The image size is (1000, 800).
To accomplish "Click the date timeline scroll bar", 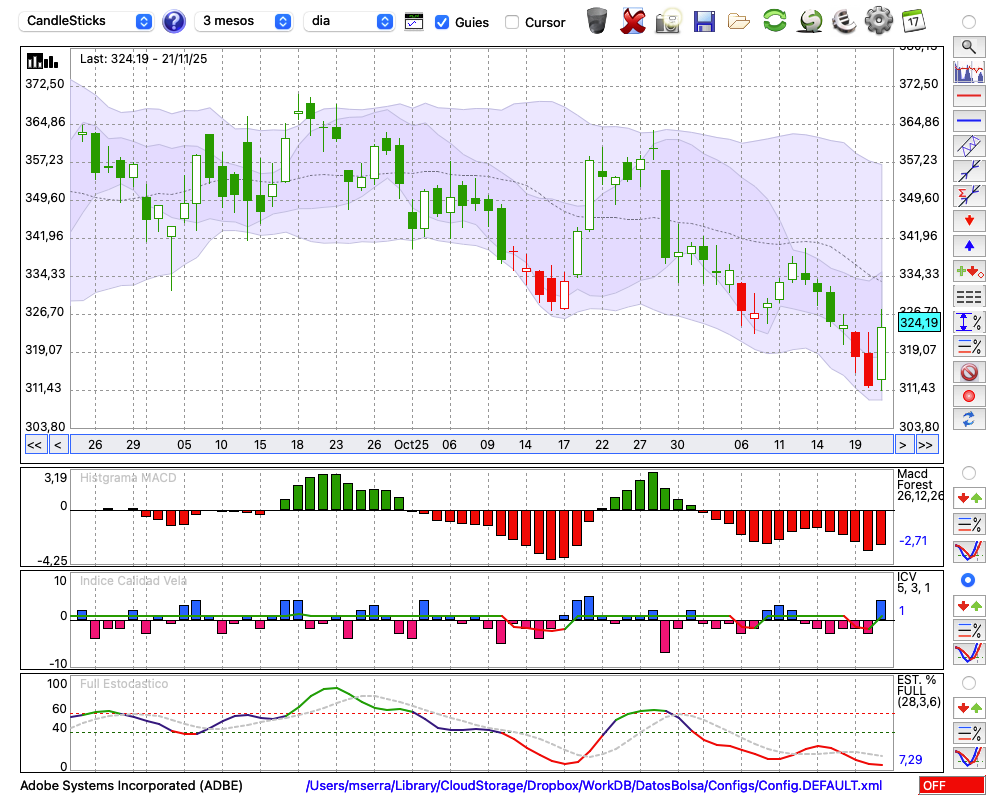I will click(480, 444).
